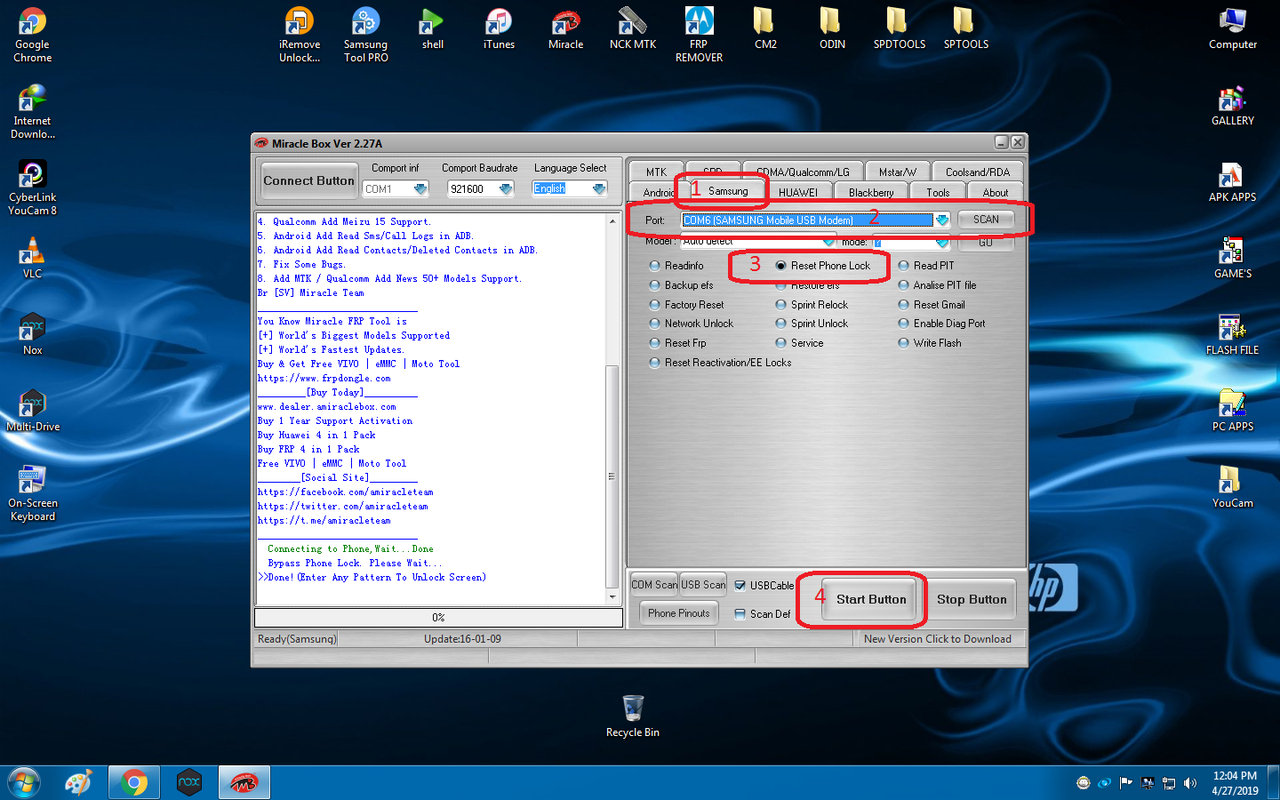Open the Google Chrome desktop shortcut

click(32, 35)
